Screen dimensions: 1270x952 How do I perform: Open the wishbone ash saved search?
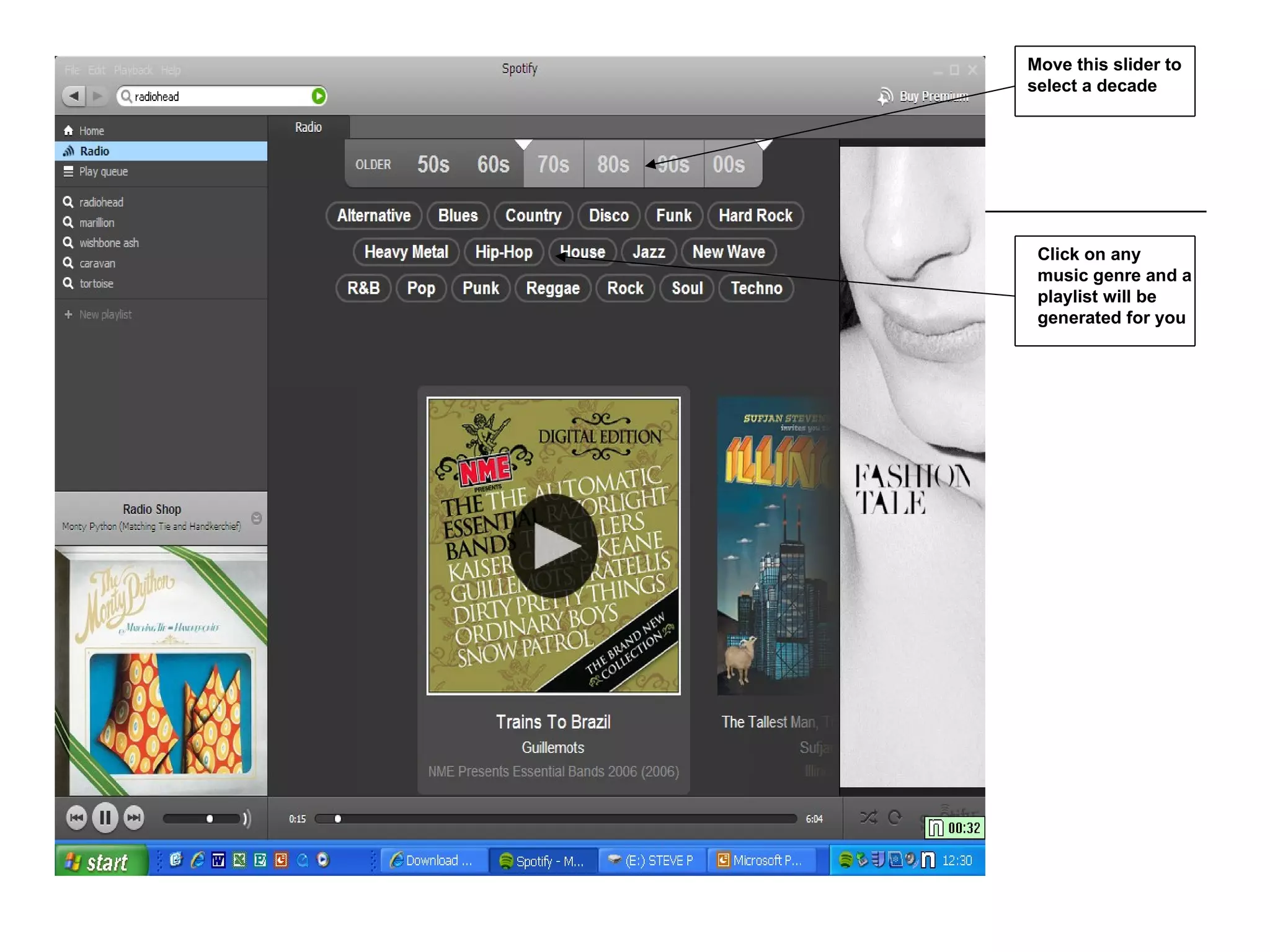coord(161,243)
